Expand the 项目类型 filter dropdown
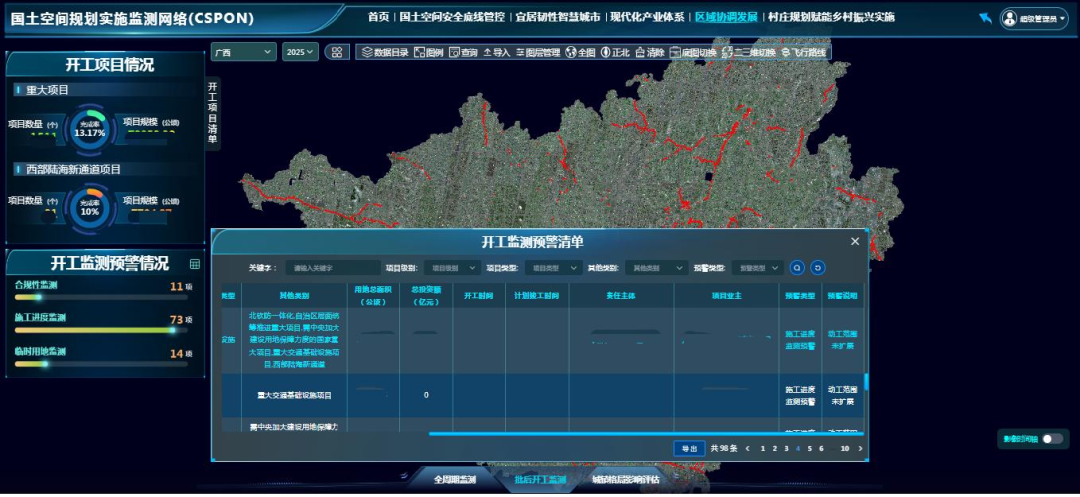 [552, 267]
